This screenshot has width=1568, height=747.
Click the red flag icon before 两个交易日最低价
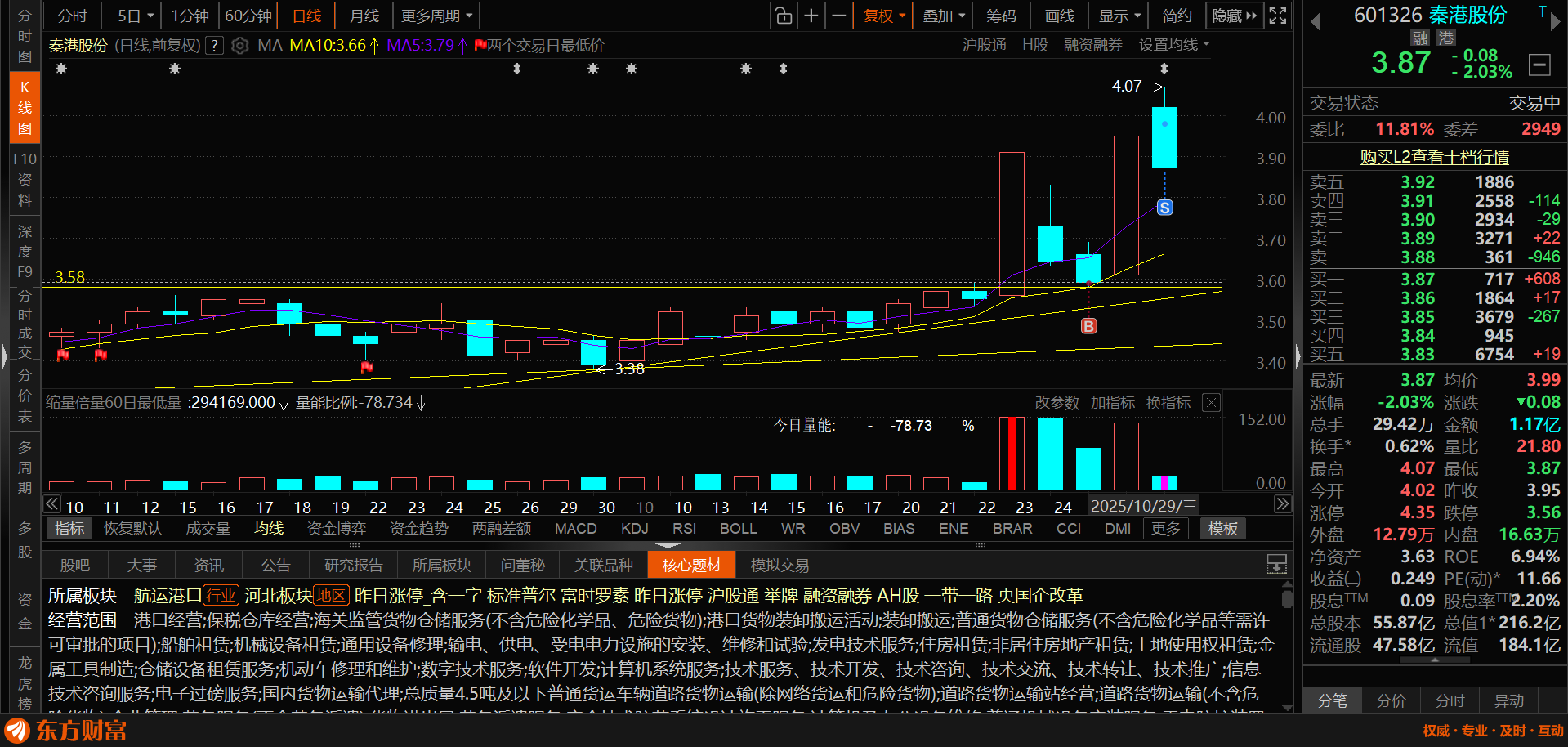coord(480,46)
